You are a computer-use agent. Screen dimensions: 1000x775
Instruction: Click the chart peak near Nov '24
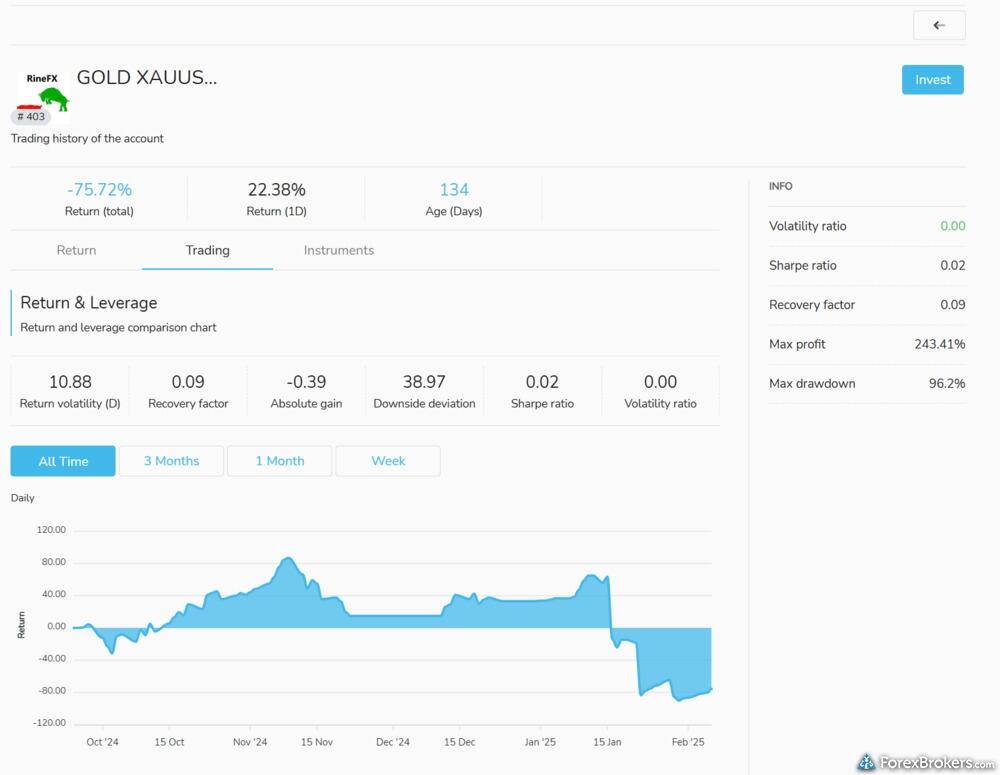(288, 559)
